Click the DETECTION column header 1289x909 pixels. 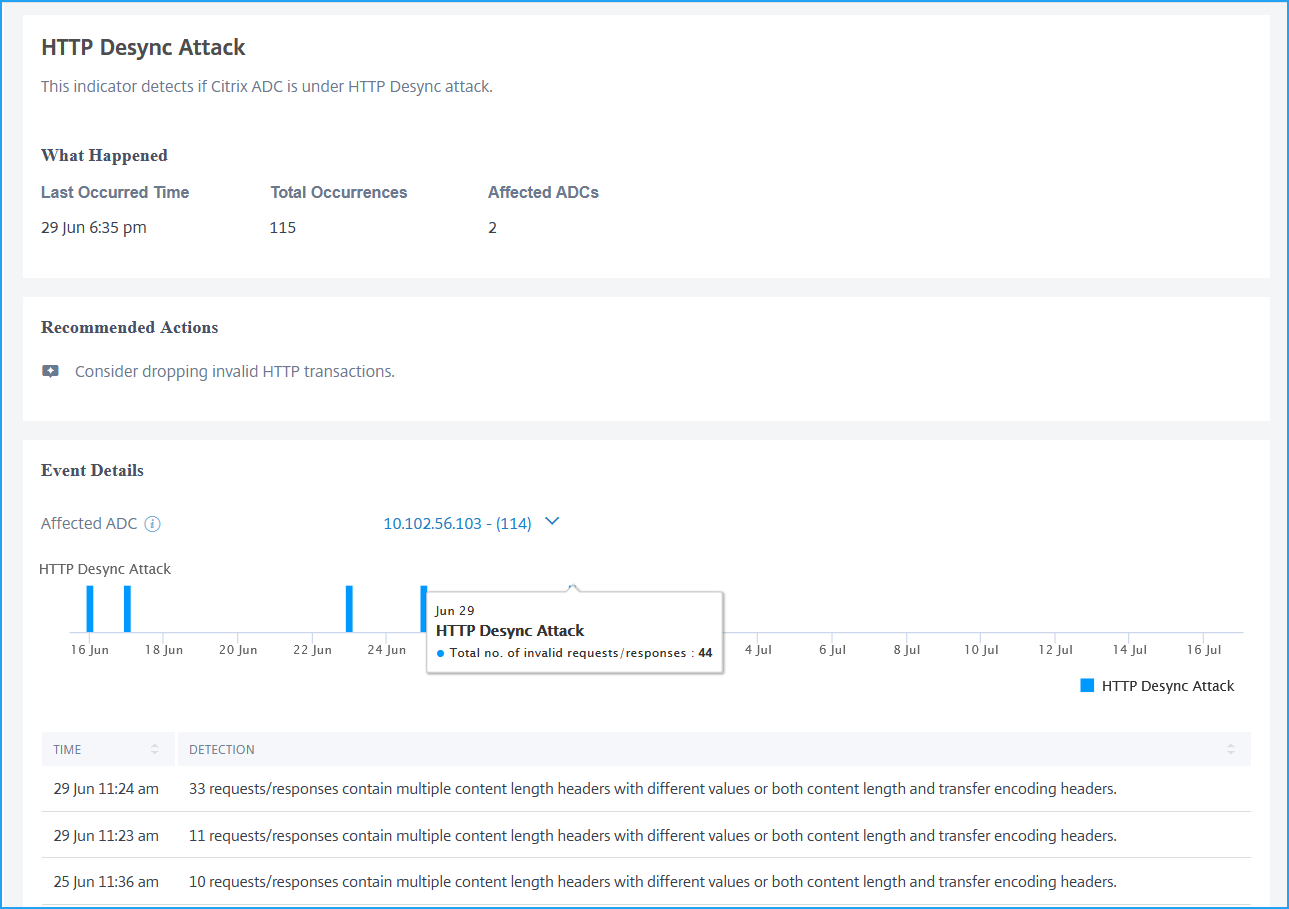[x=714, y=749]
